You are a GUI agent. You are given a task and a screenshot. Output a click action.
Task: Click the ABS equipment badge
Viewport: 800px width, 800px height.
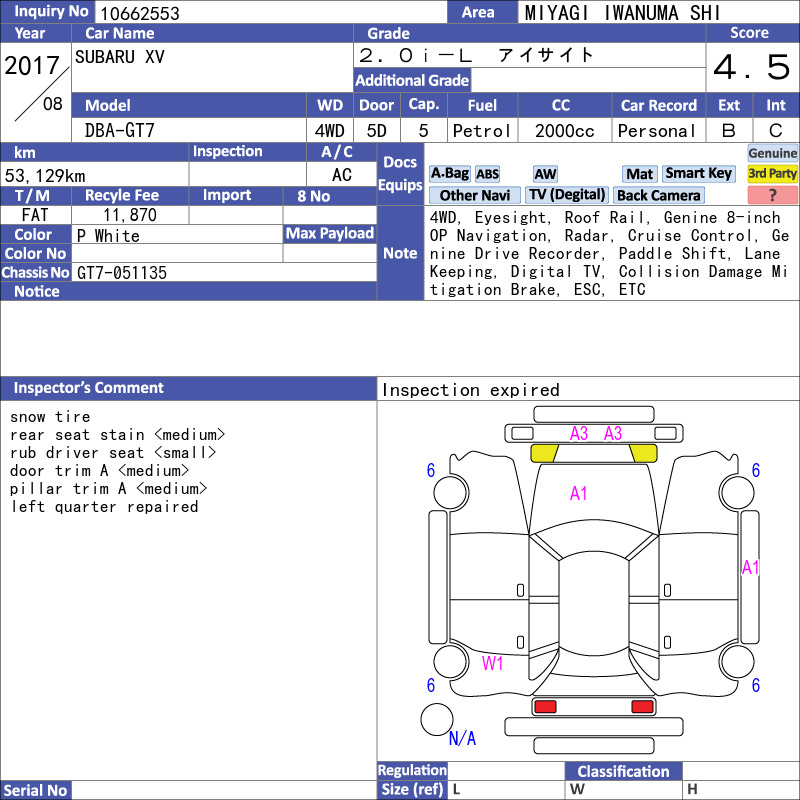487,174
